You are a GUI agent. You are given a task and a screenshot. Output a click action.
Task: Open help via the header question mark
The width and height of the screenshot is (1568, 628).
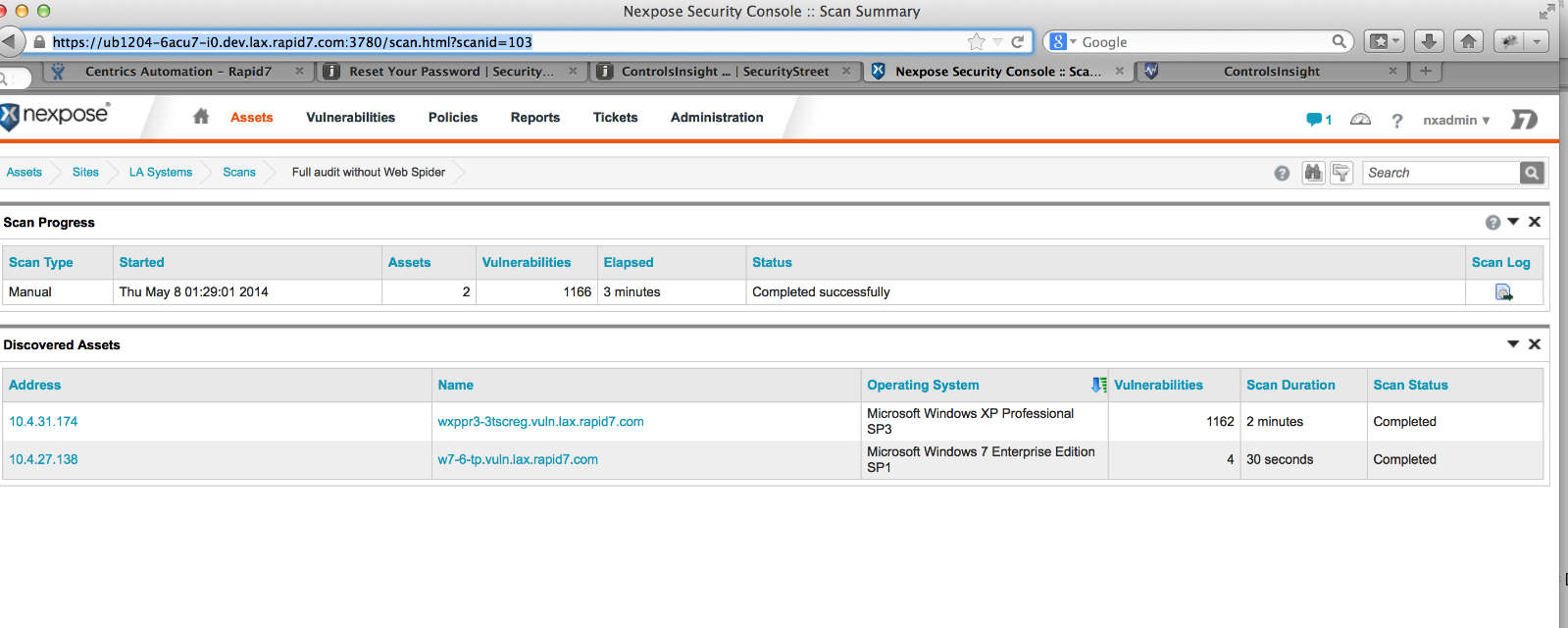[x=1396, y=121]
